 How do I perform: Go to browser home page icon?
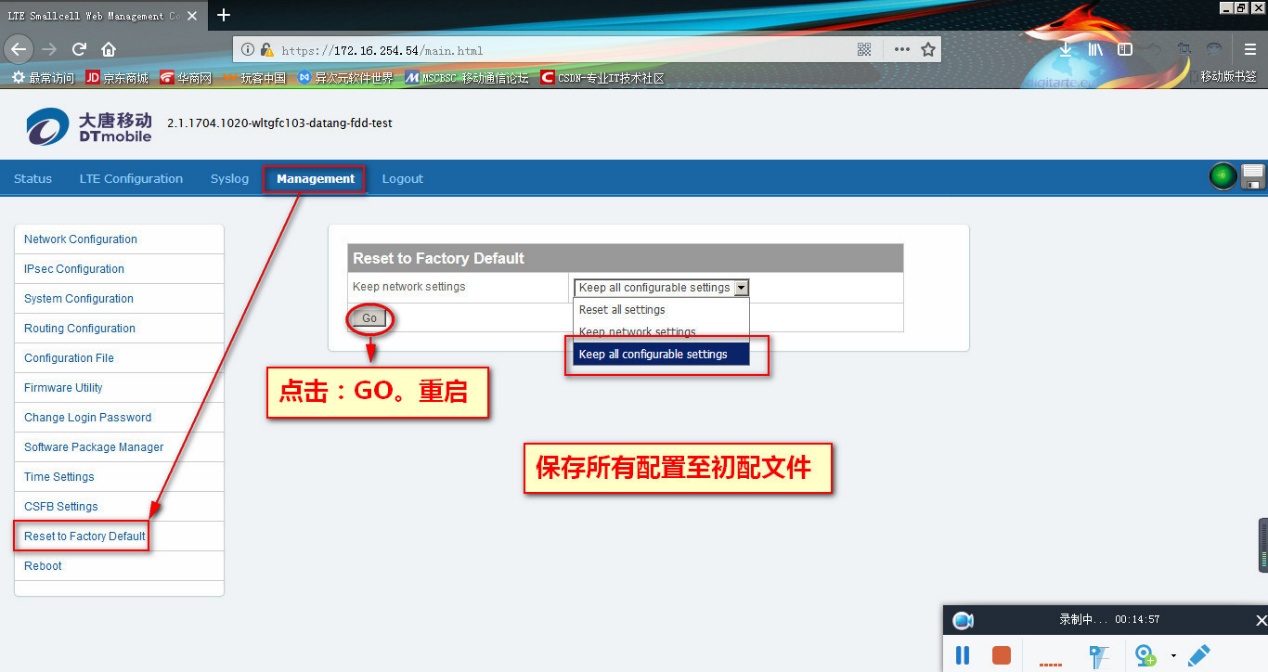coord(108,49)
